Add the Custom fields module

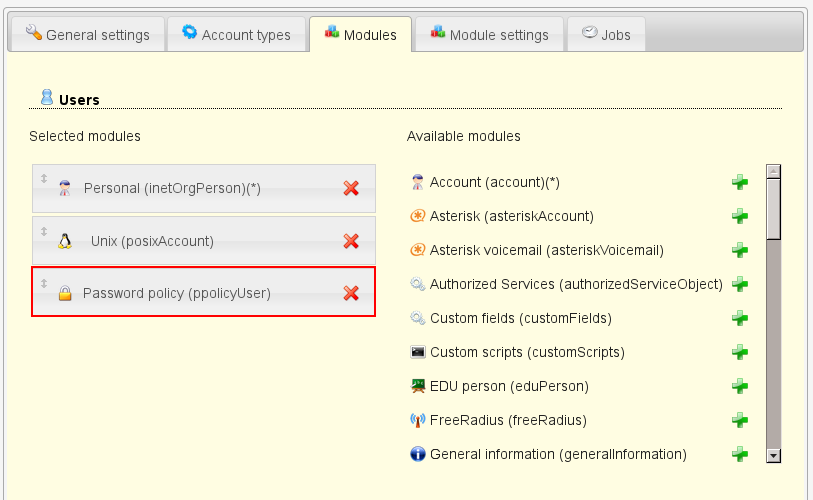[740, 318]
